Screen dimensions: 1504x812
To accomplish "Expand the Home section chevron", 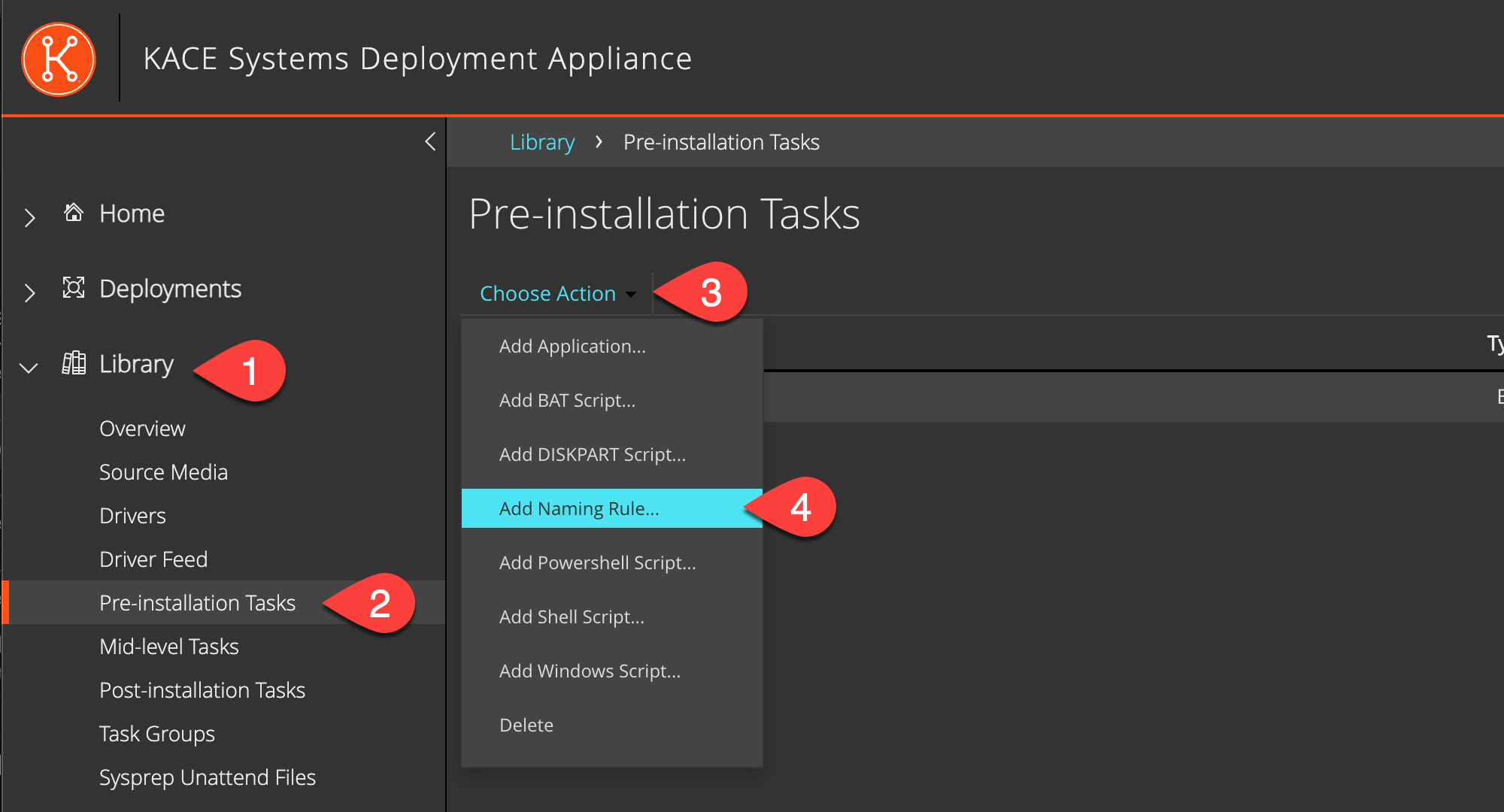I will 29,217.
